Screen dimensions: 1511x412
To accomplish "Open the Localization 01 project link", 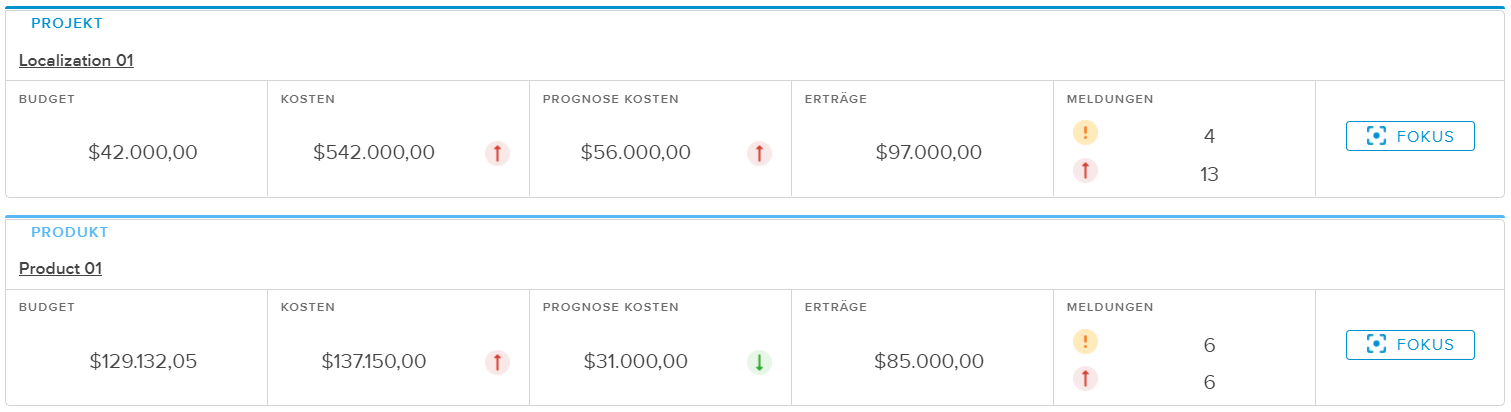I will click(76, 60).
